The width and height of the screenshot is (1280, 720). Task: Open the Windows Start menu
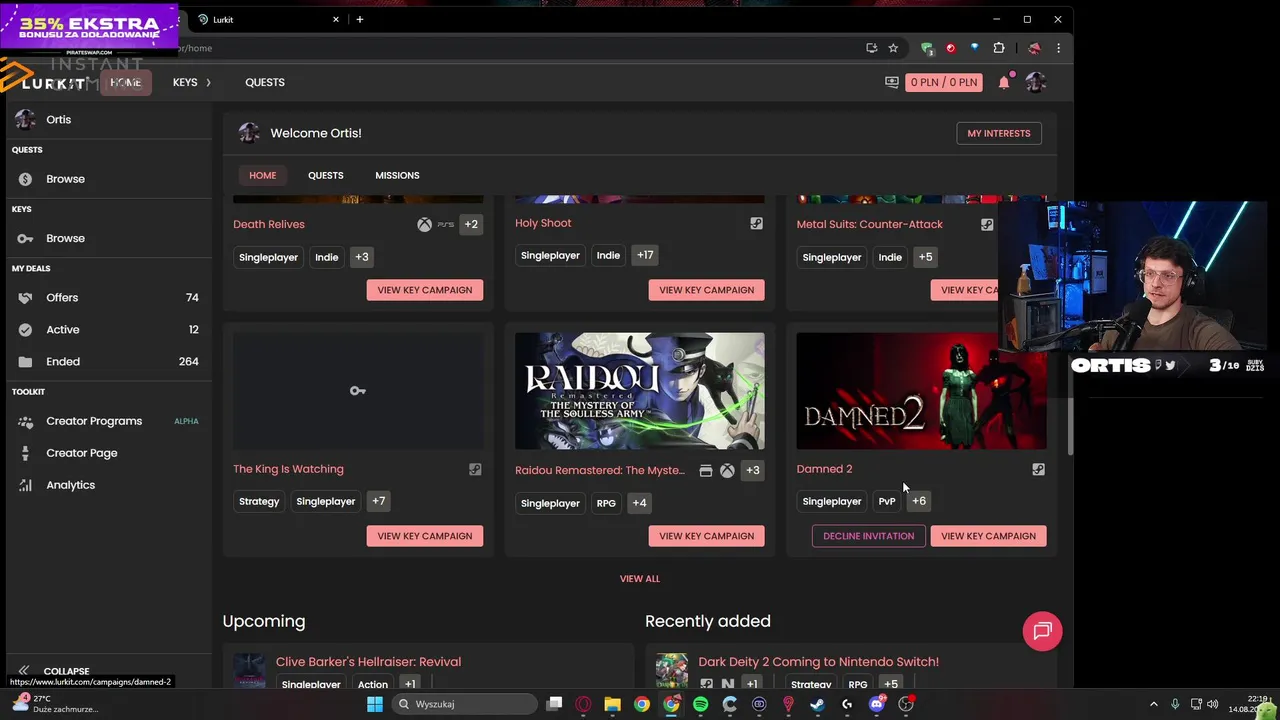[x=374, y=704]
